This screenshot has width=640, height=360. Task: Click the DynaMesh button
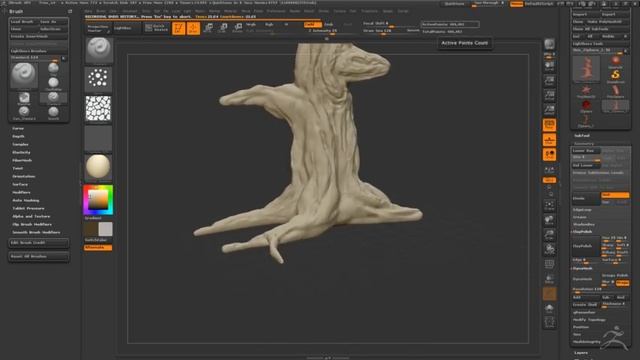pyautogui.click(x=586, y=279)
